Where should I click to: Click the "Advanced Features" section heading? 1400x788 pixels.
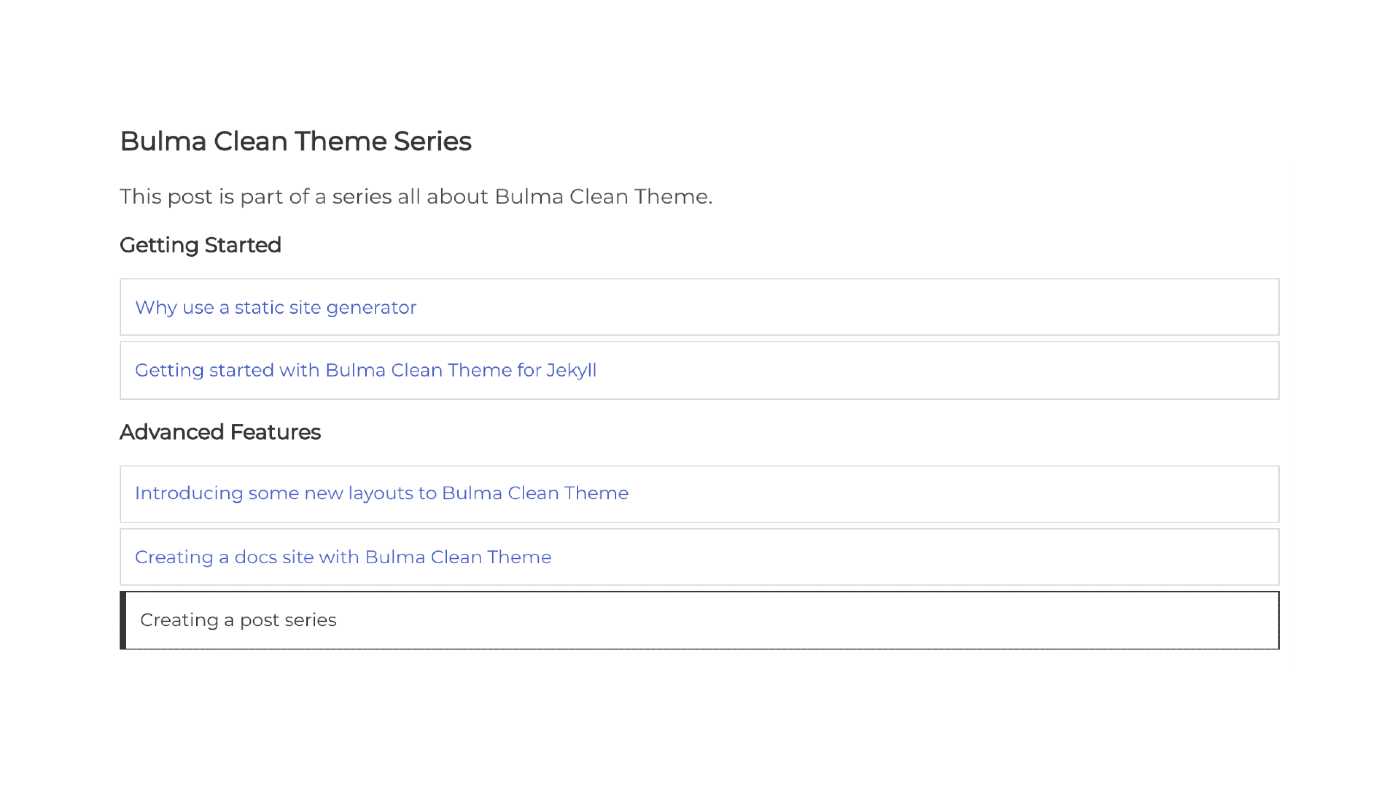pos(220,432)
